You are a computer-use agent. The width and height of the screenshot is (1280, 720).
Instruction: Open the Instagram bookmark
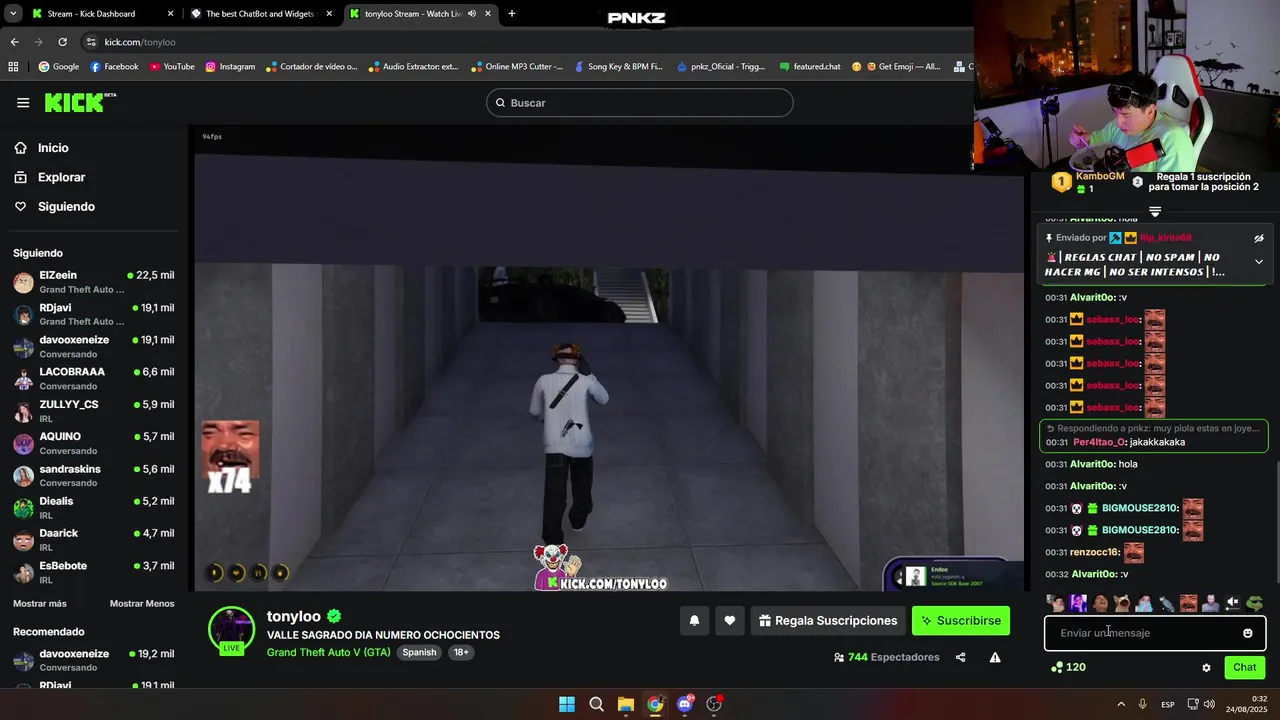tap(230, 67)
